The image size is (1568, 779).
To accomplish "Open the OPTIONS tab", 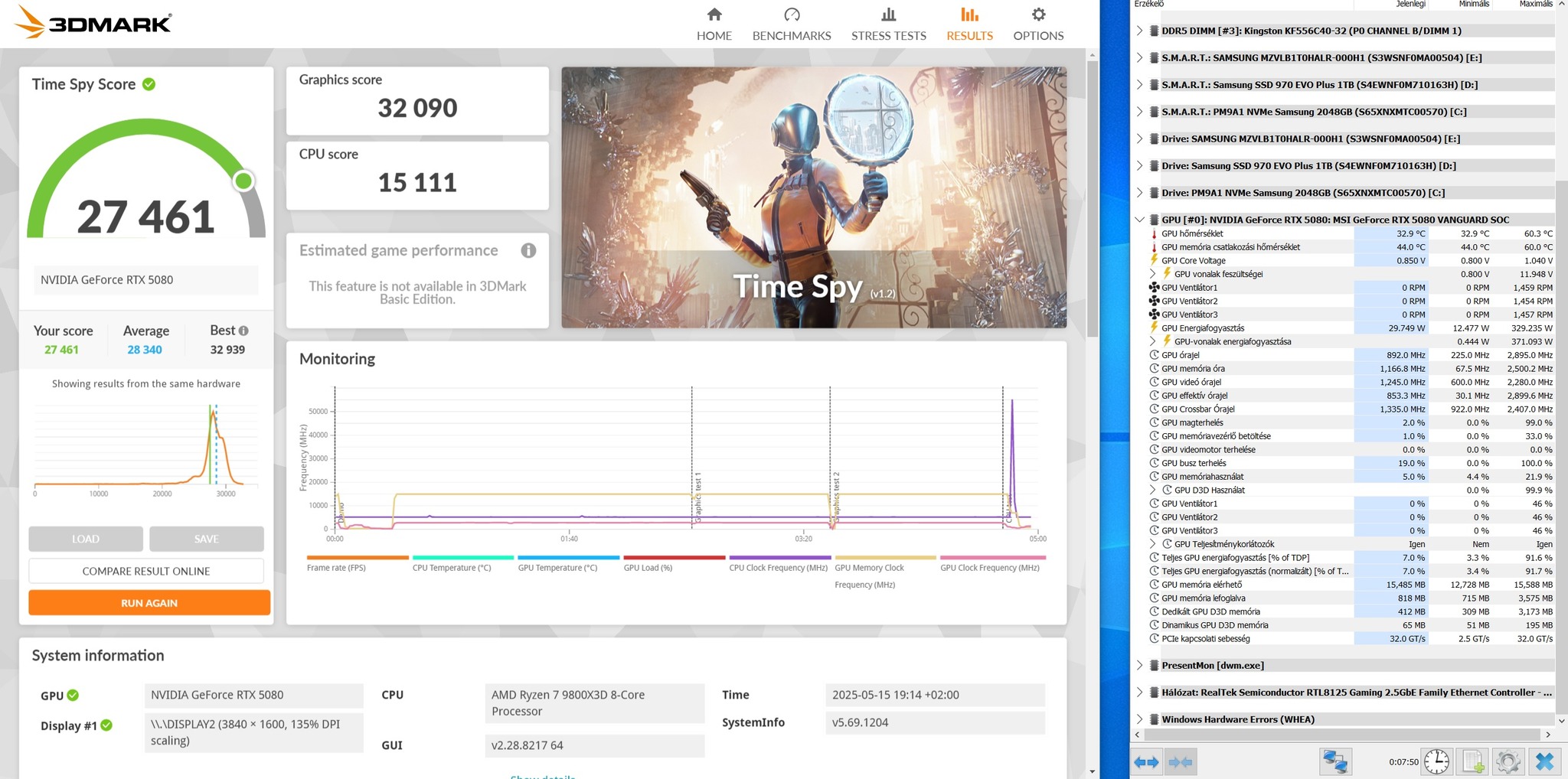I will pyautogui.click(x=1038, y=24).
